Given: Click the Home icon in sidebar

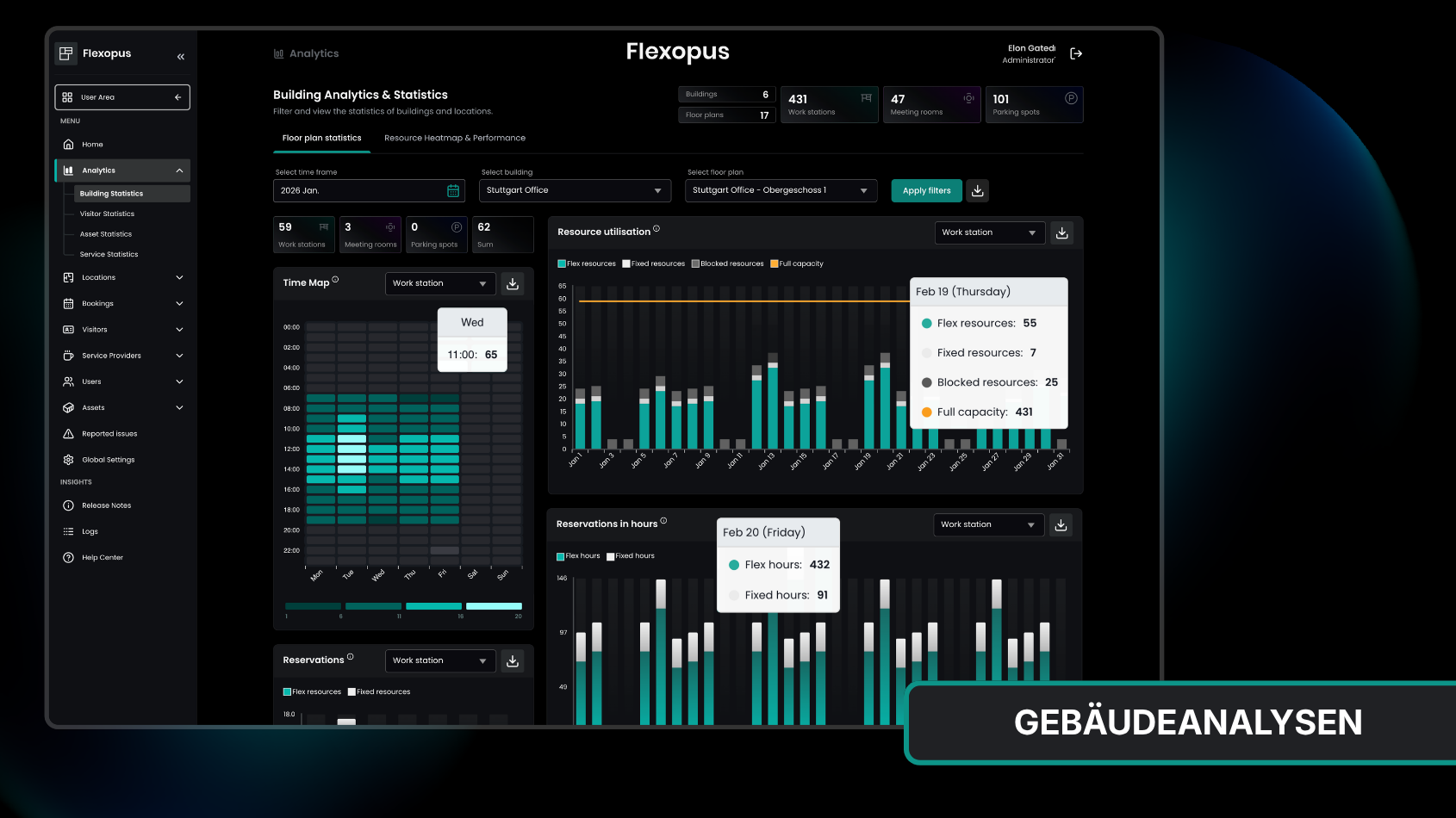Looking at the screenshot, I should pos(68,145).
